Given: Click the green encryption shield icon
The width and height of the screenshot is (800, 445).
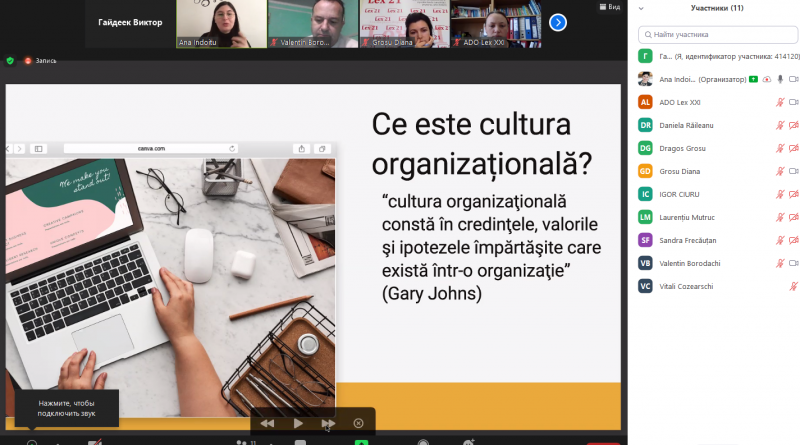Looking at the screenshot, I should 11,60.
